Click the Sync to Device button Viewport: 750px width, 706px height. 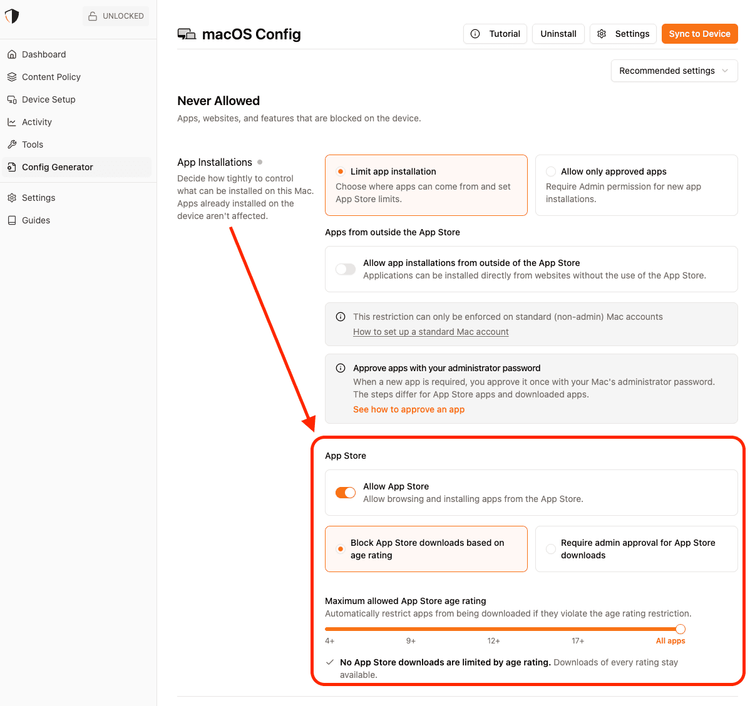pyautogui.click(x=699, y=34)
